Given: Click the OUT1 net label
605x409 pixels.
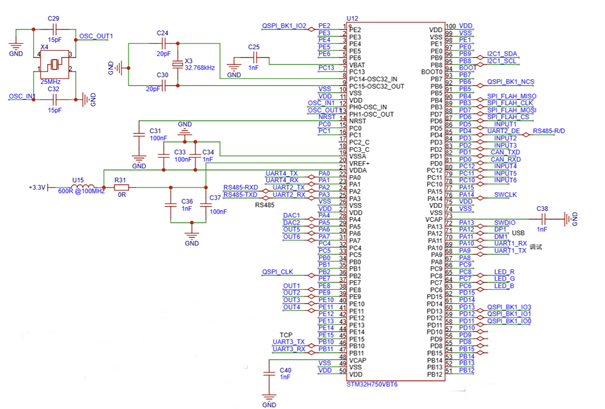Looking at the screenshot, I should [291, 286].
